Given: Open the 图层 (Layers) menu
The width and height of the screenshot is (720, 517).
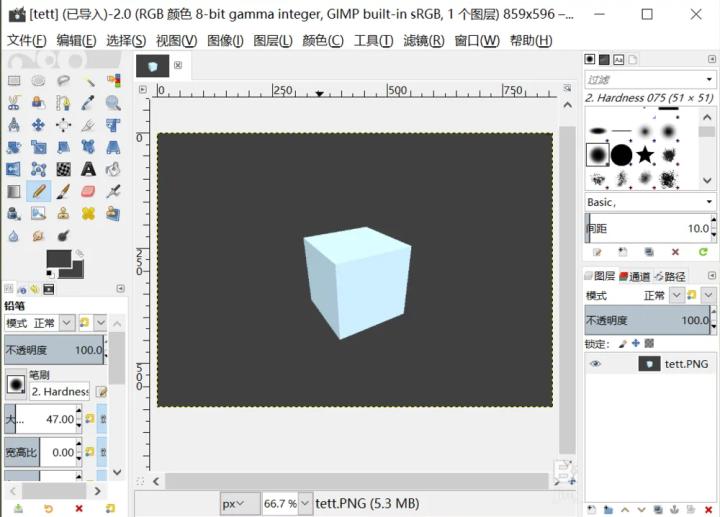Looking at the screenshot, I should click(273, 40).
